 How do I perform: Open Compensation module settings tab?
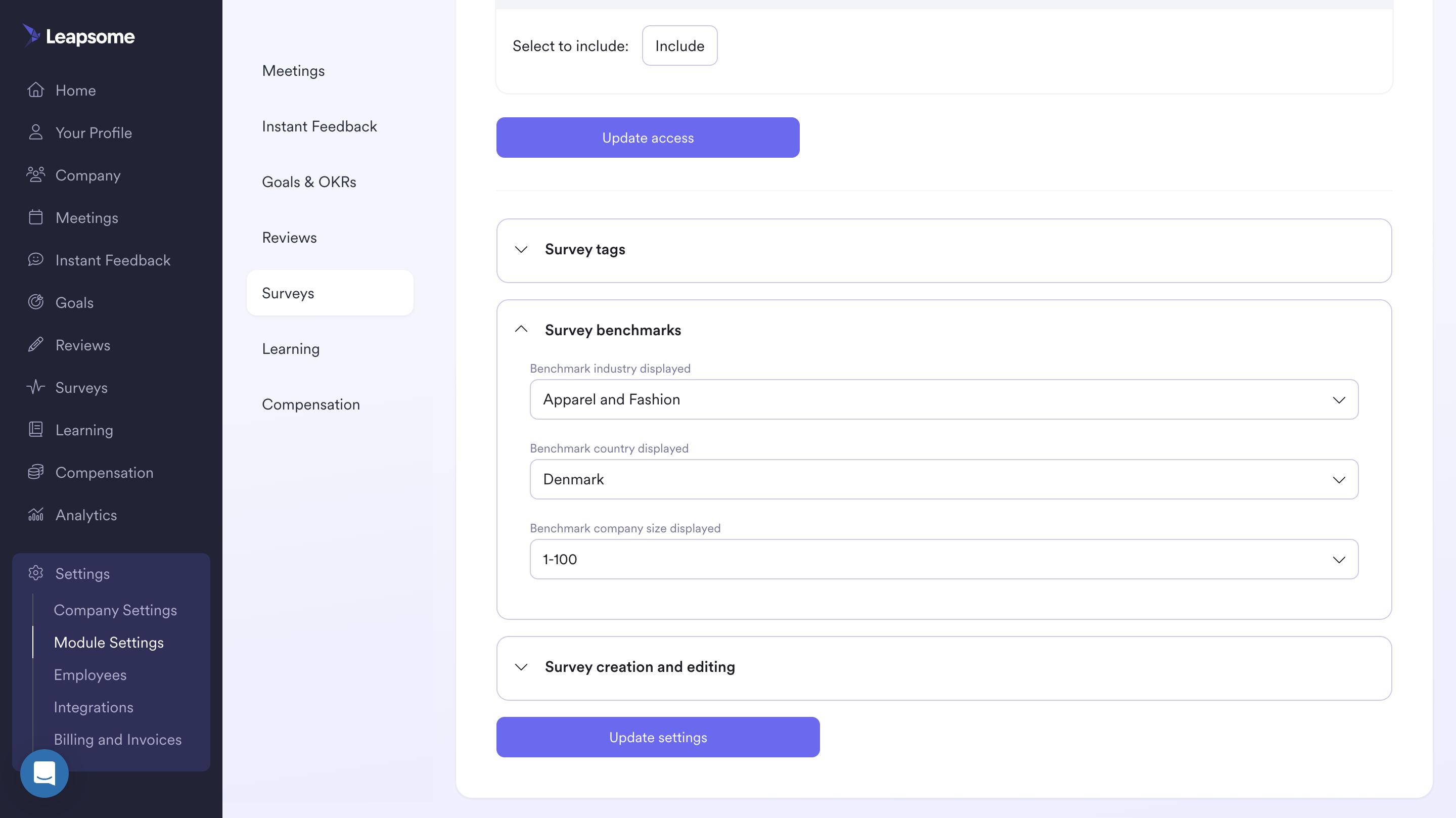point(330,404)
